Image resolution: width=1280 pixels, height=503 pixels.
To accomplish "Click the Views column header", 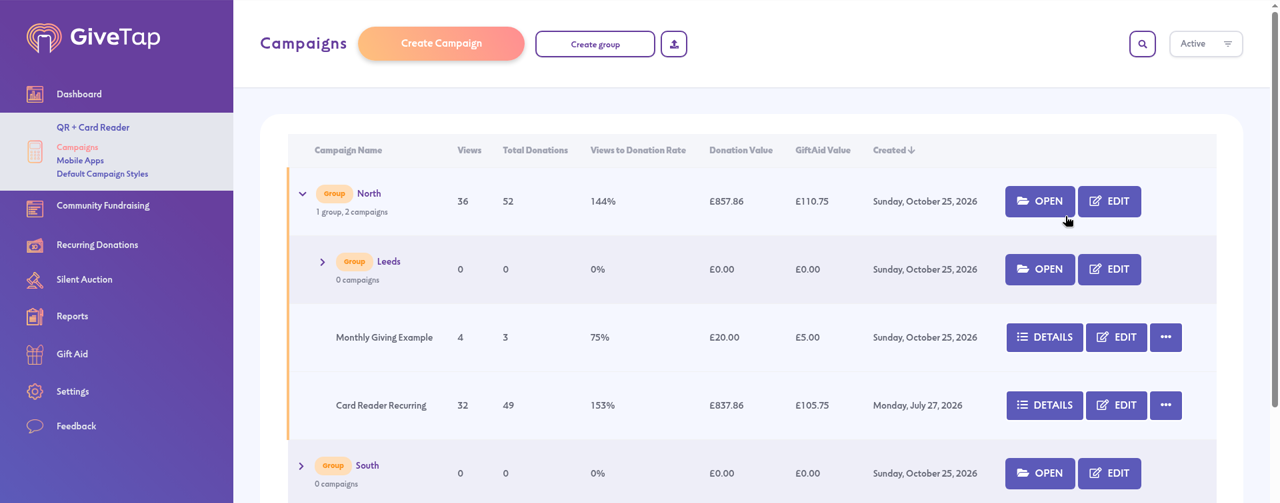I will (469, 151).
